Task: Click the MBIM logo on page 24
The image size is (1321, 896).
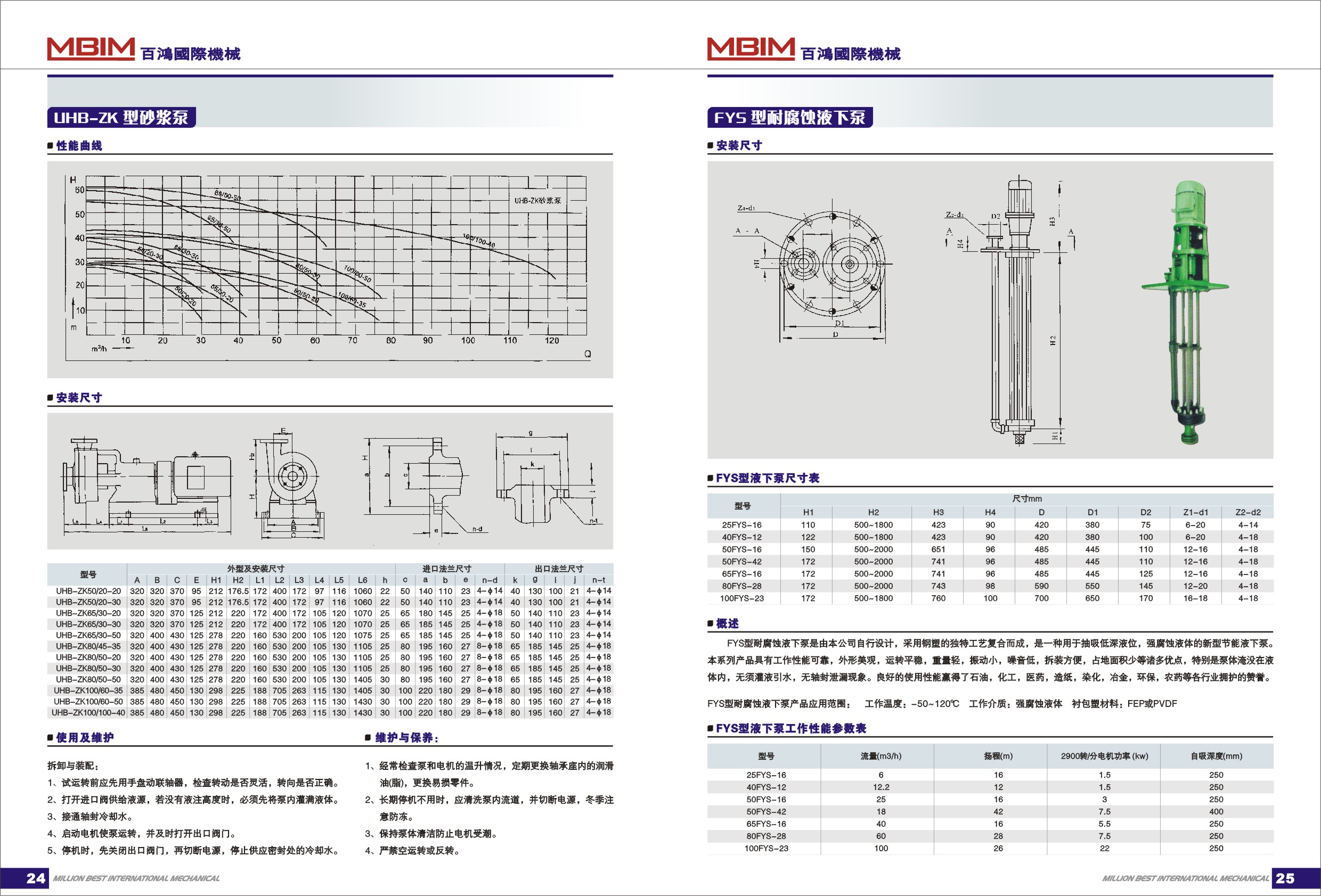Action: pyautogui.click(x=91, y=49)
